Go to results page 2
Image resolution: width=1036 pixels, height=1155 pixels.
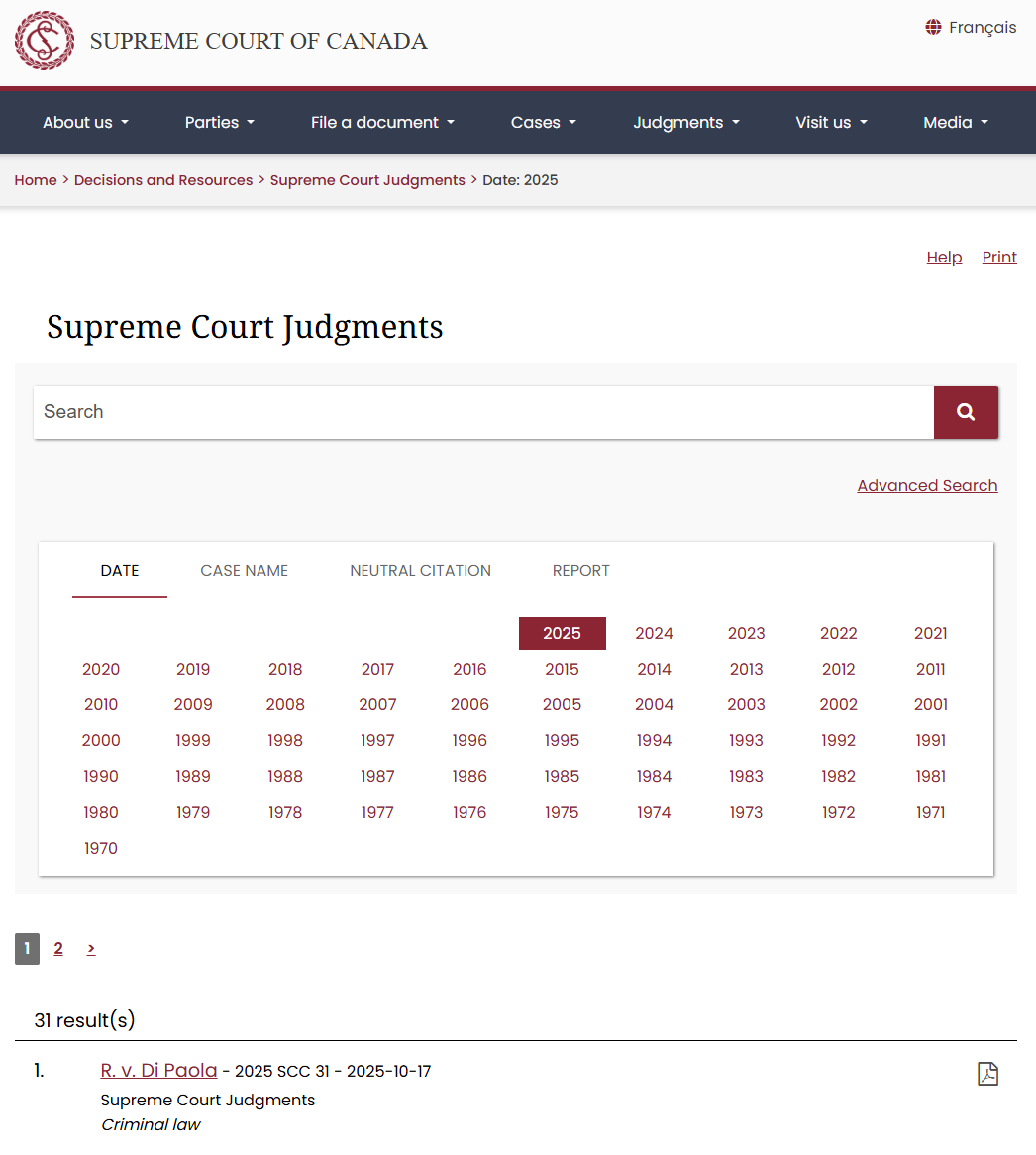point(58,949)
